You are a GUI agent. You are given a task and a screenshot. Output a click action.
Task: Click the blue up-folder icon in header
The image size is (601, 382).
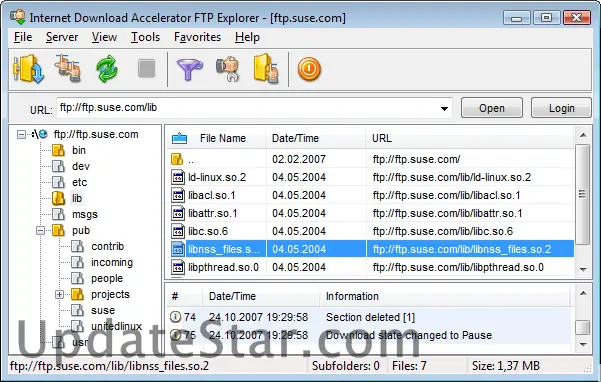tap(179, 138)
